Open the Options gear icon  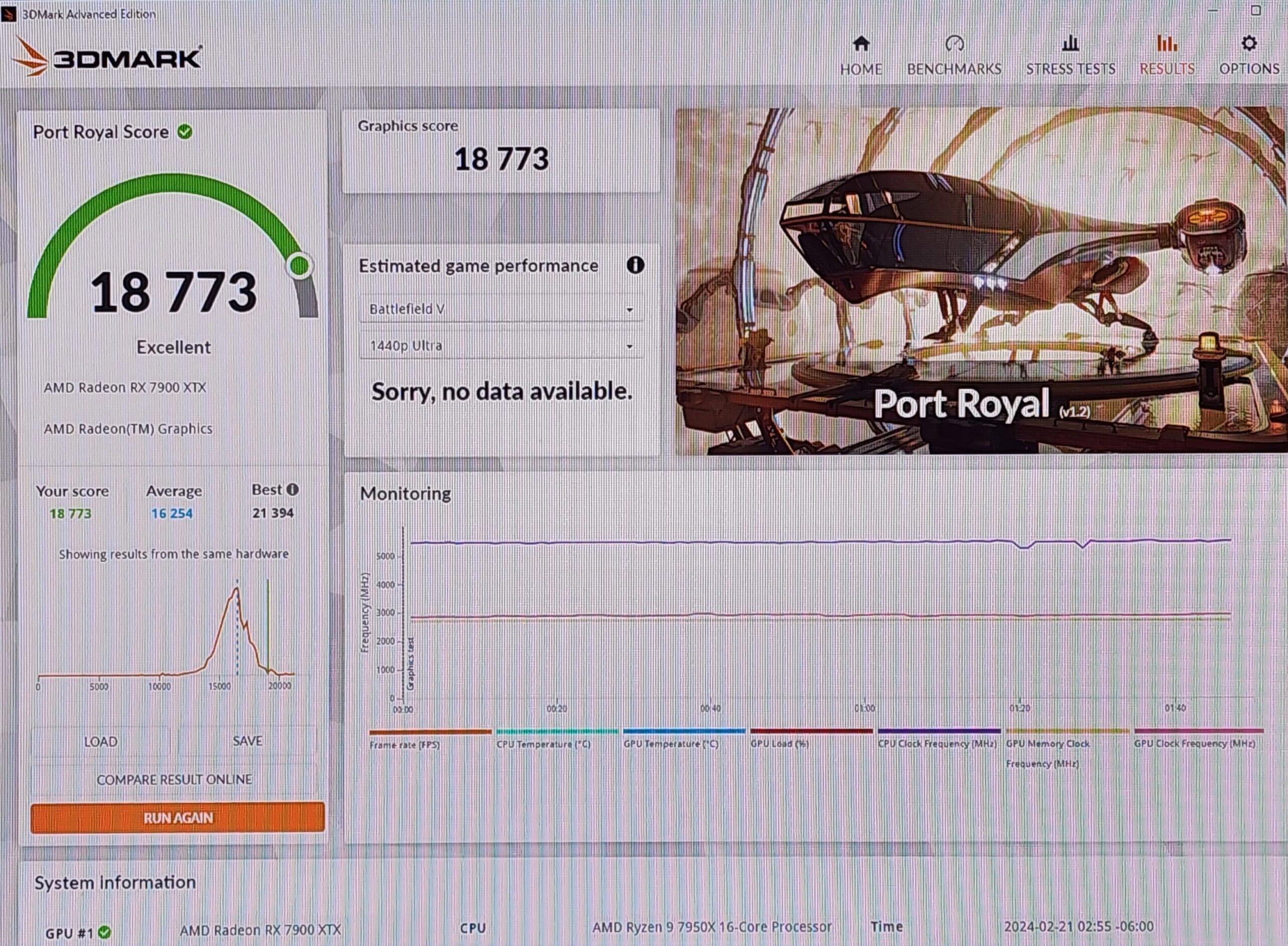(1248, 43)
